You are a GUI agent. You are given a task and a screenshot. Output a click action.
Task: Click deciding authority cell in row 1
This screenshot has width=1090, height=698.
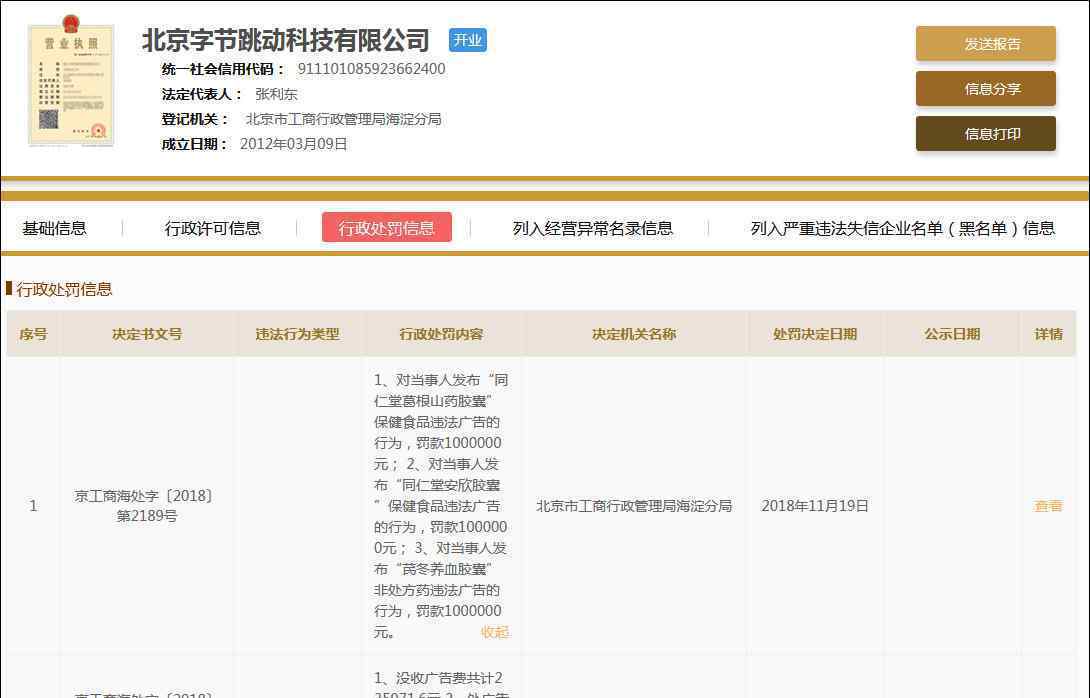click(634, 506)
